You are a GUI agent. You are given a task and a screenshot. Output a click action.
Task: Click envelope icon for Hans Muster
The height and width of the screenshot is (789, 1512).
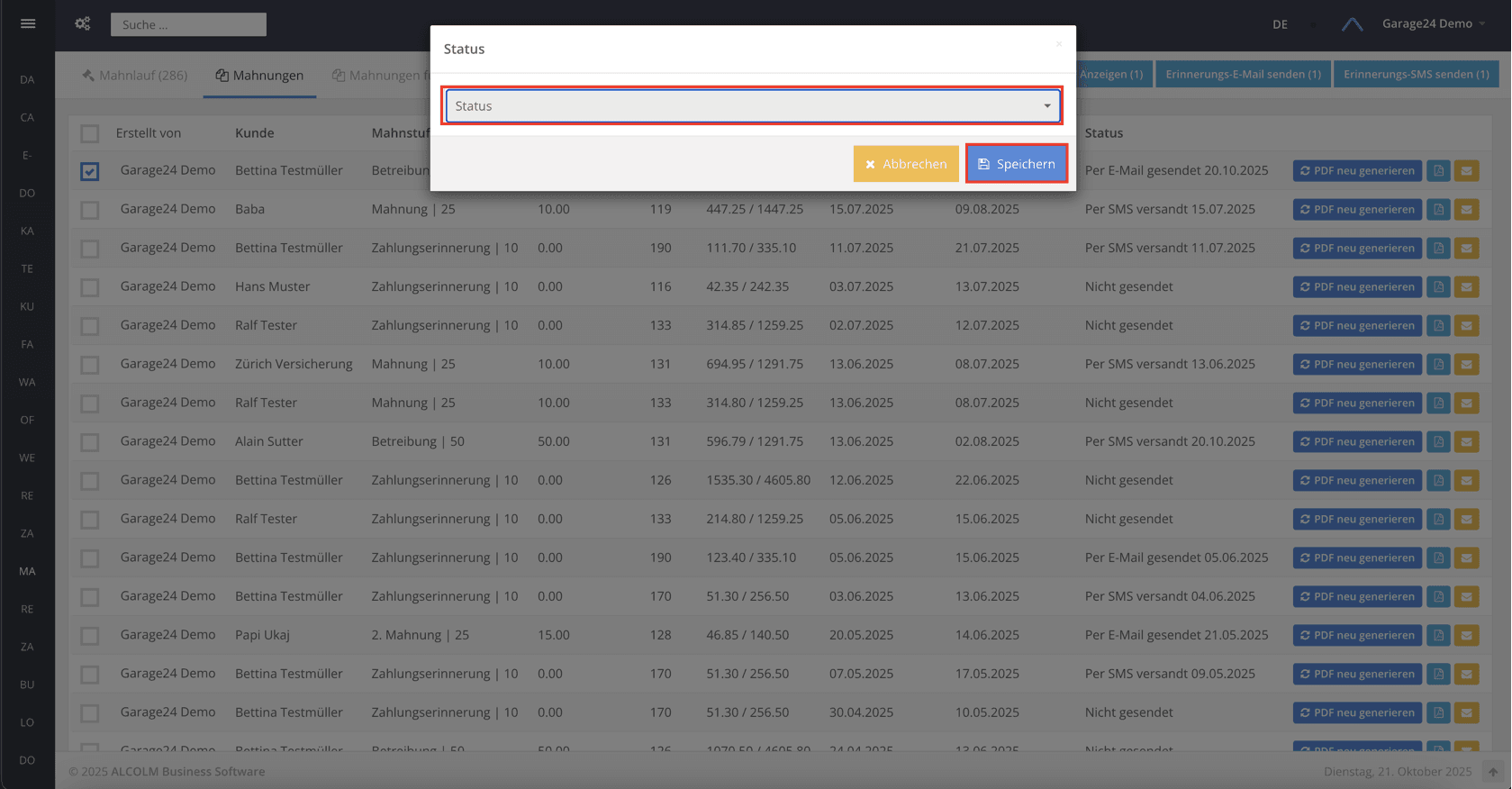tap(1466, 287)
